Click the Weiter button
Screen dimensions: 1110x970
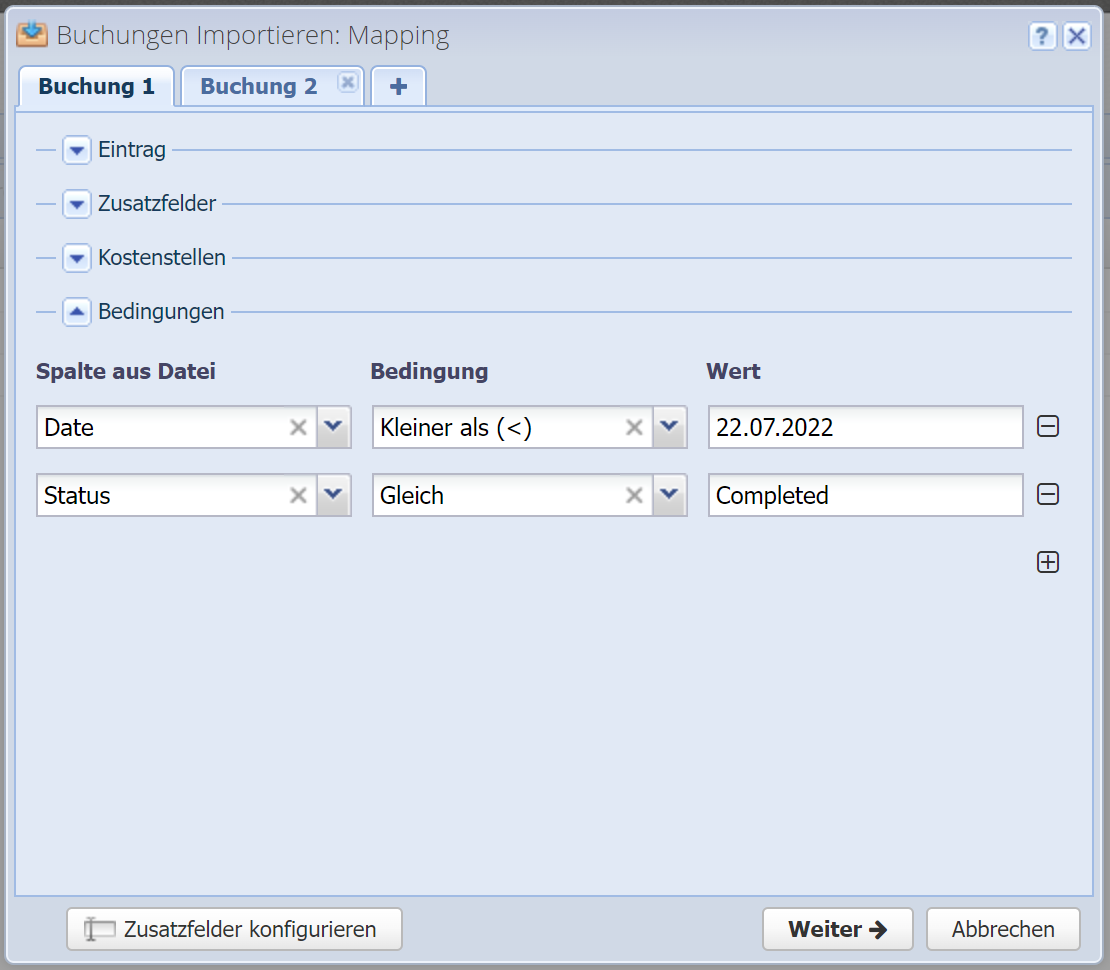tap(837, 929)
